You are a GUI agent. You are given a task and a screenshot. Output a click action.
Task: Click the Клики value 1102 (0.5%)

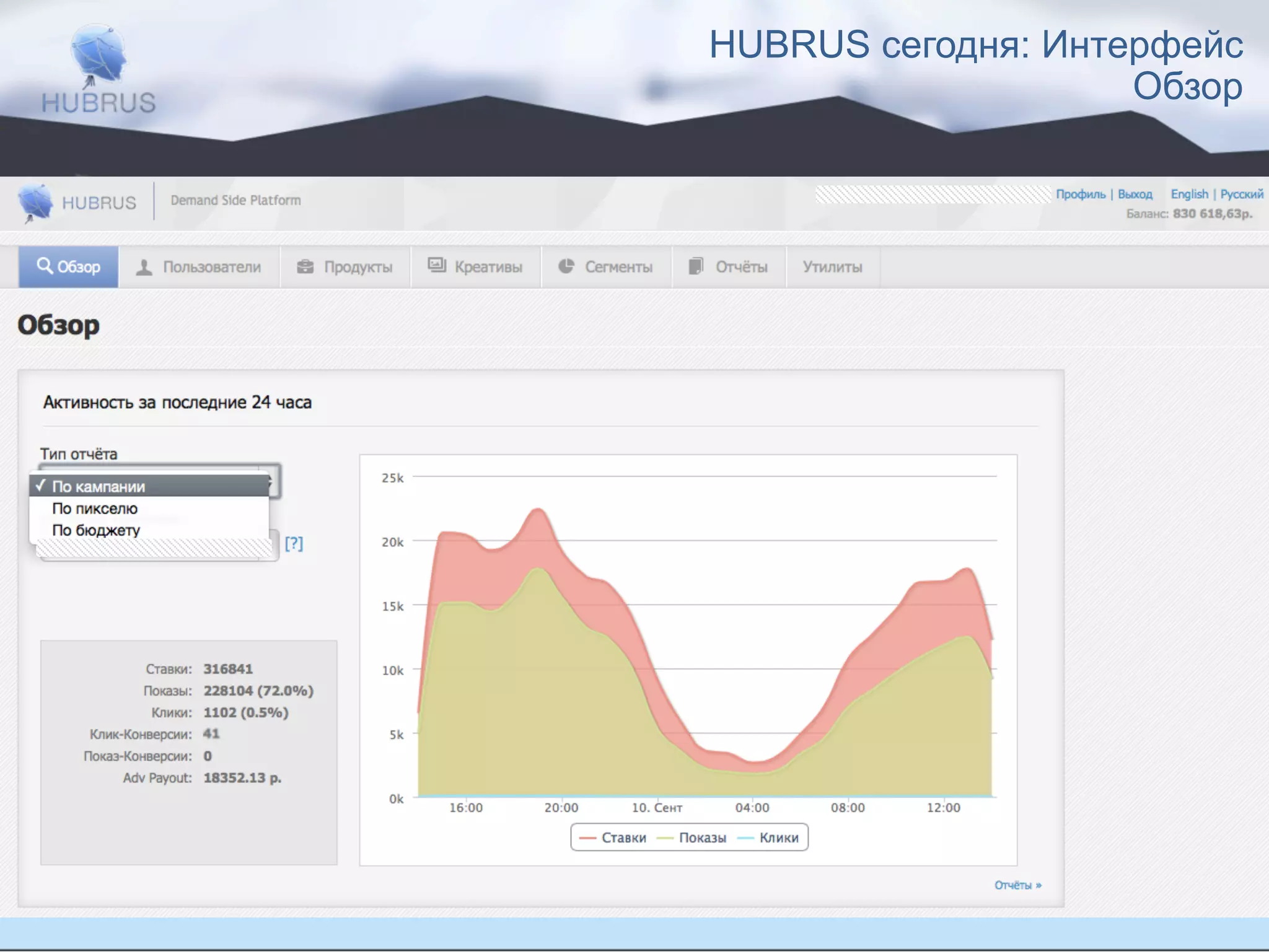pos(246,712)
